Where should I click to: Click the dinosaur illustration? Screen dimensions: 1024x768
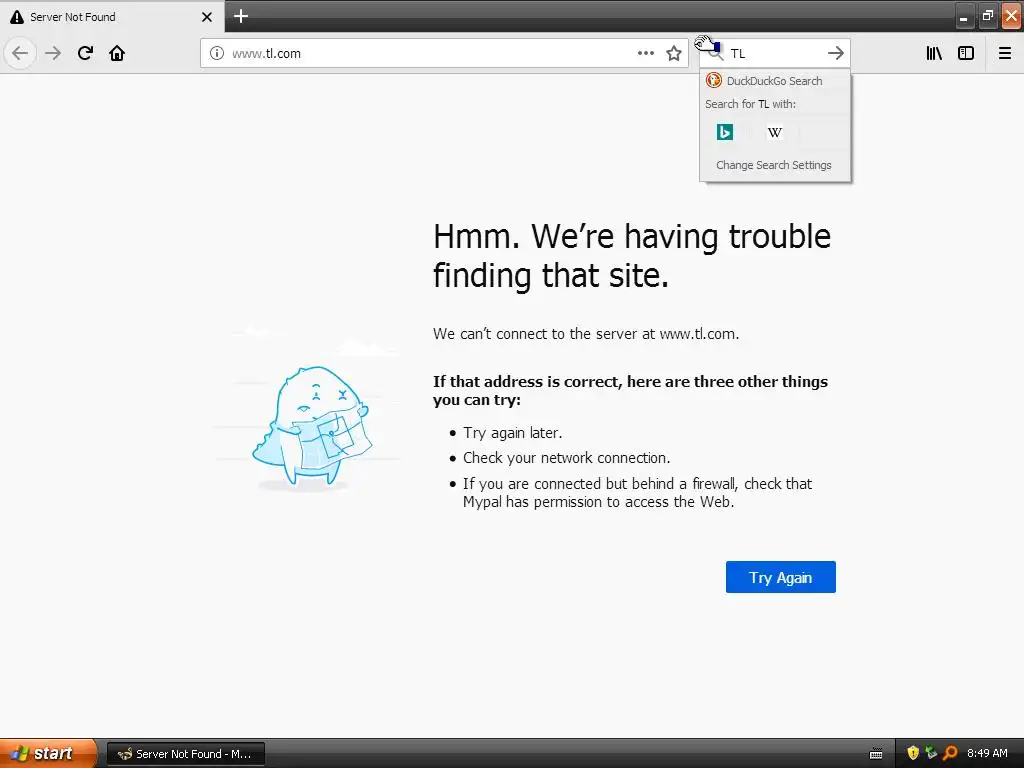[311, 428]
